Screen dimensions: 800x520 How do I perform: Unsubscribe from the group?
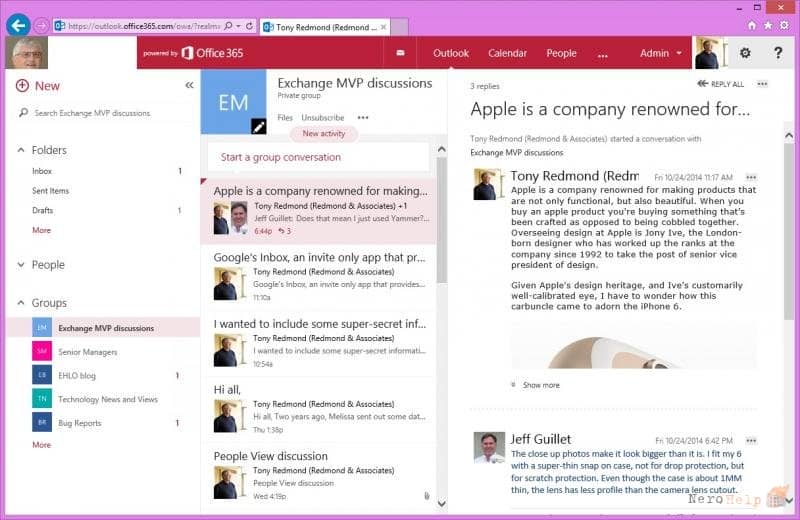click(322, 117)
